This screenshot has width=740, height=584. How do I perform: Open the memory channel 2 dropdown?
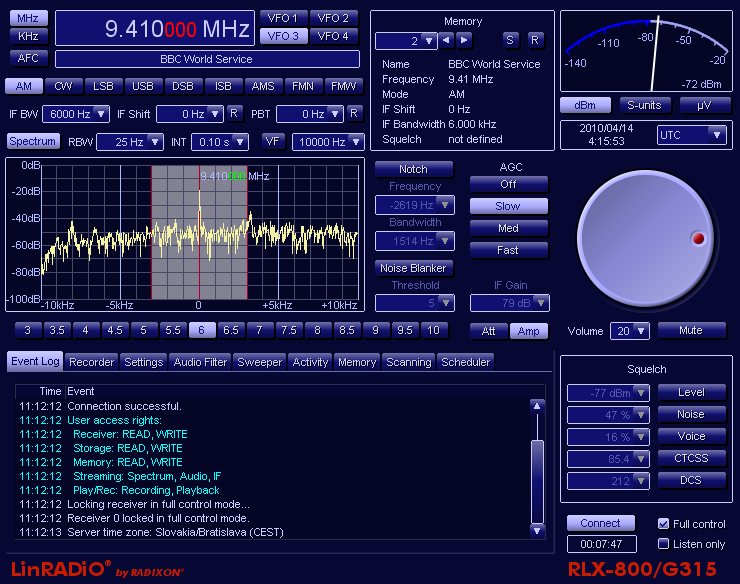[429, 41]
